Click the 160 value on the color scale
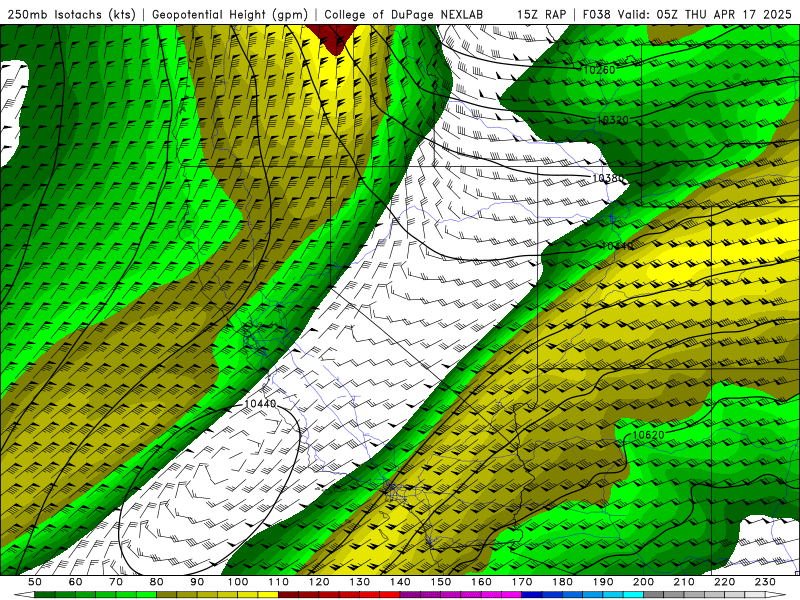Image resolution: width=800 pixels, height=600 pixels. [x=482, y=582]
